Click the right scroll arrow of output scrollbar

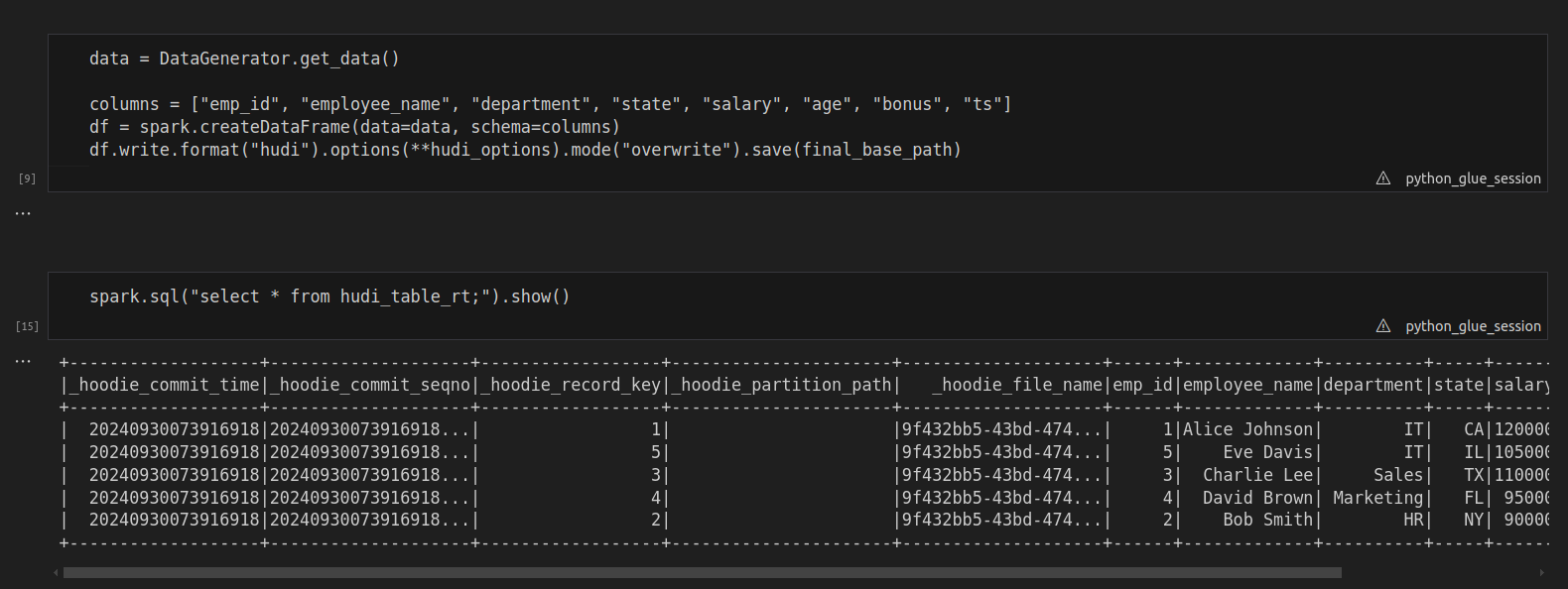pos(1541,572)
